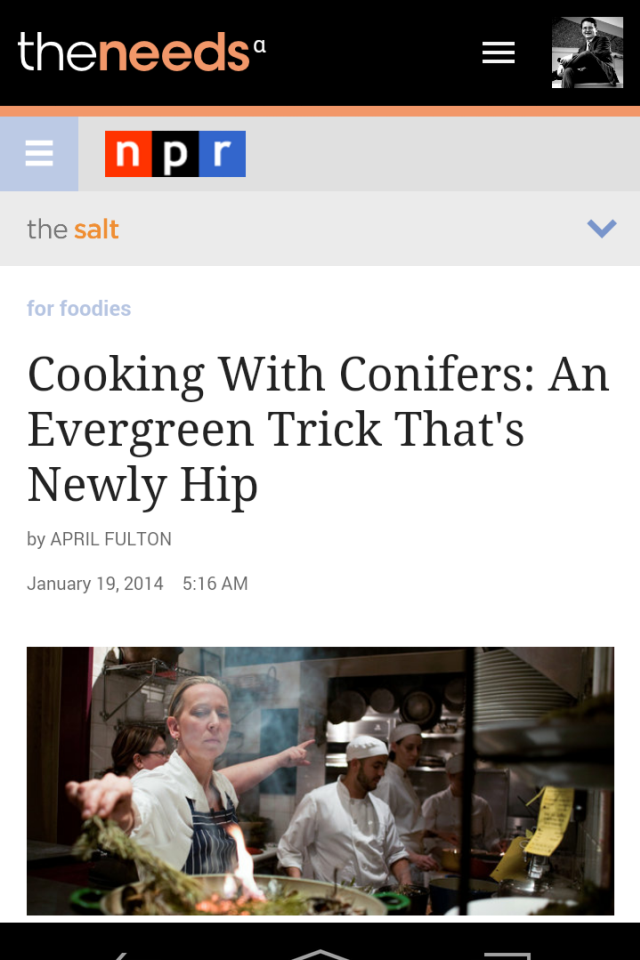Open the user profile photo
This screenshot has height=960, width=640.
pos(587,53)
